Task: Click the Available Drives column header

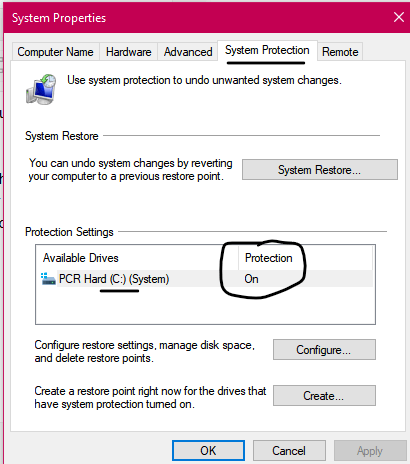Action: point(137,258)
